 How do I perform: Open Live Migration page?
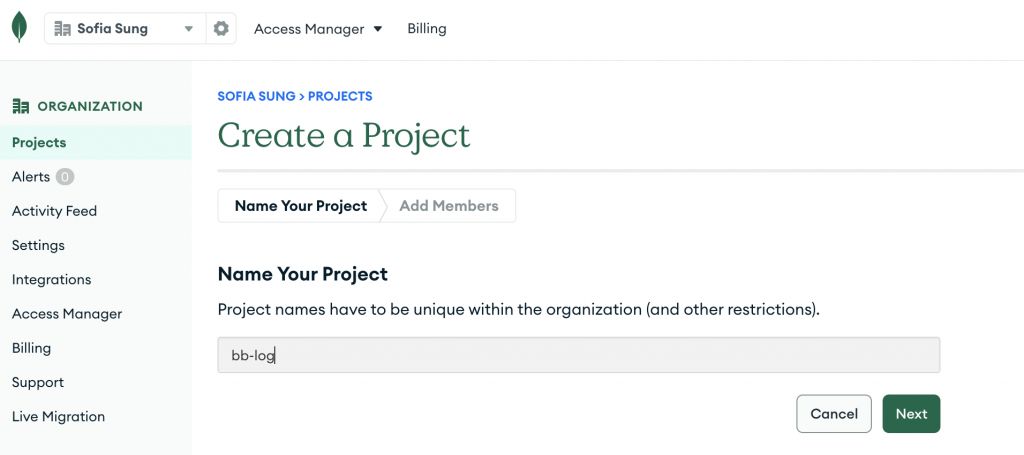pyautogui.click(x=58, y=417)
